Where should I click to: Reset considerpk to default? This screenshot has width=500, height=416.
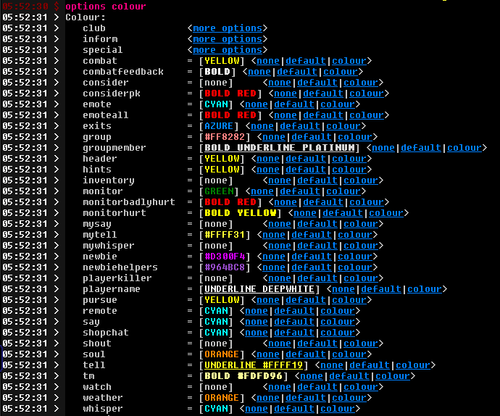(323, 94)
